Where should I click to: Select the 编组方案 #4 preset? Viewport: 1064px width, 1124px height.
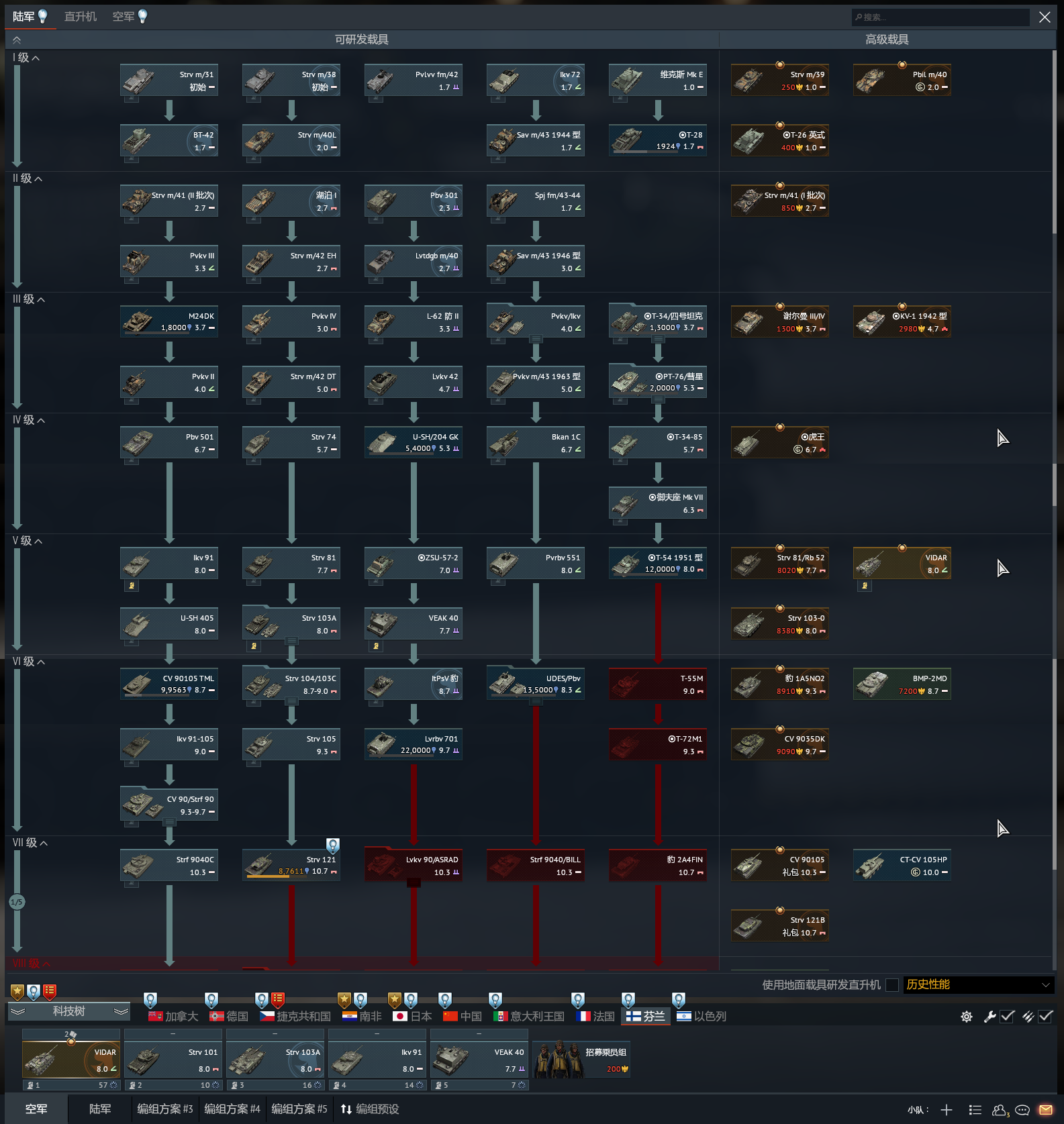(232, 1109)
